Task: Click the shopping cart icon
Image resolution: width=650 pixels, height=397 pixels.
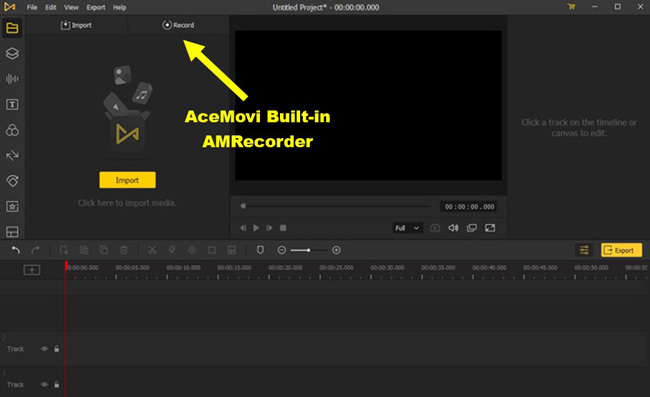Action: (571, 7)
